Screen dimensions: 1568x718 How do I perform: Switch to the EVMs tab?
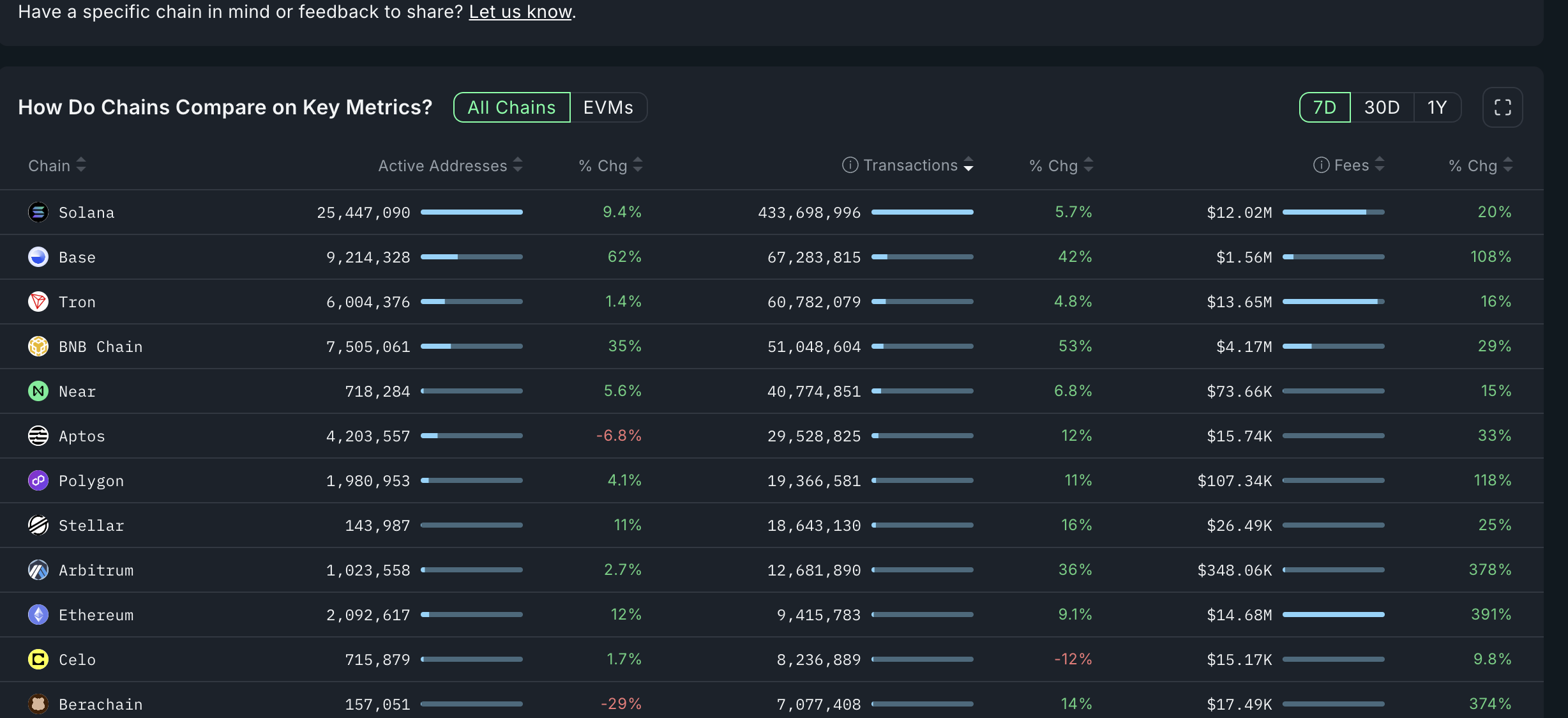[x=608, y=107]
